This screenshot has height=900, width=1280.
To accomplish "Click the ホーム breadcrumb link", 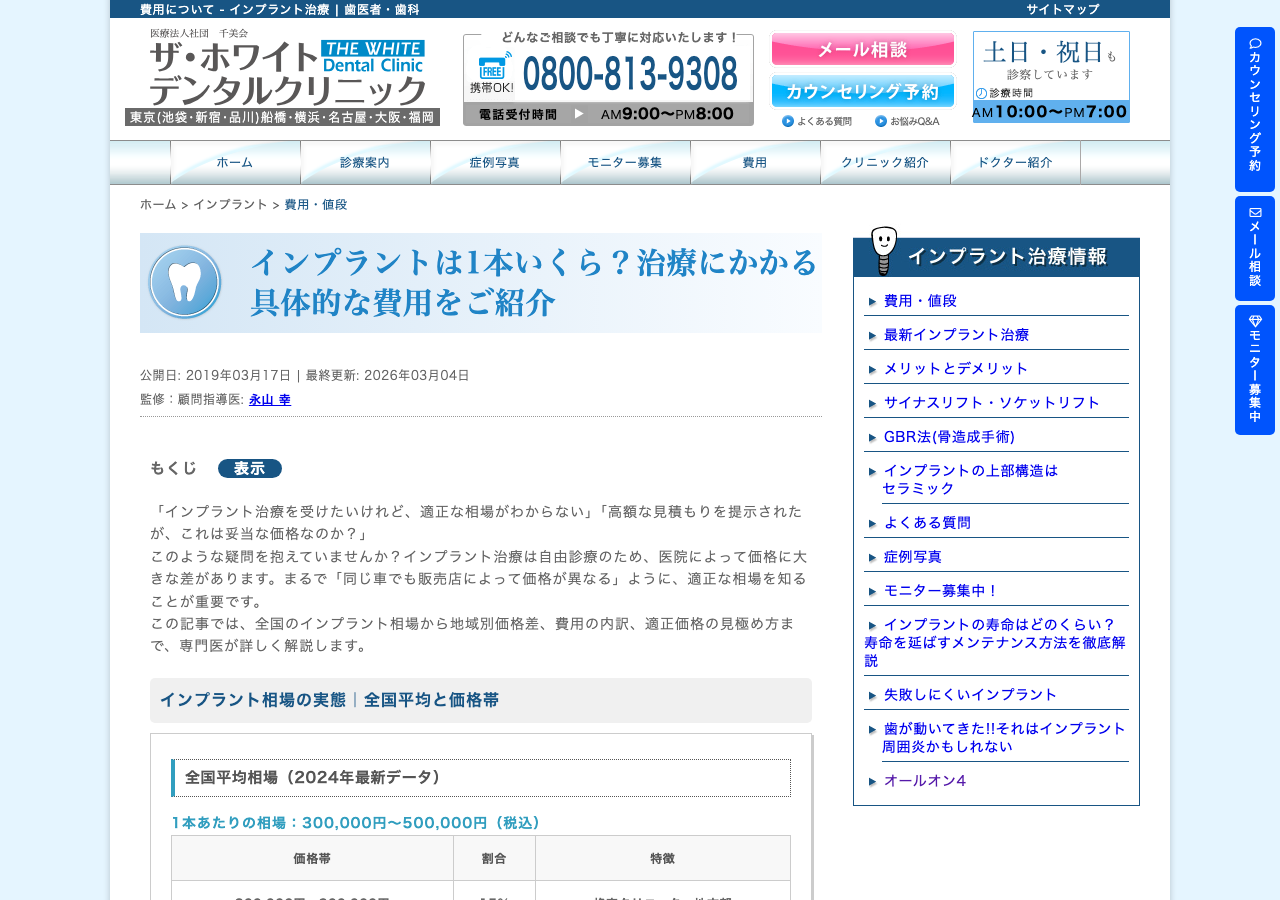I will coord(158,204).
